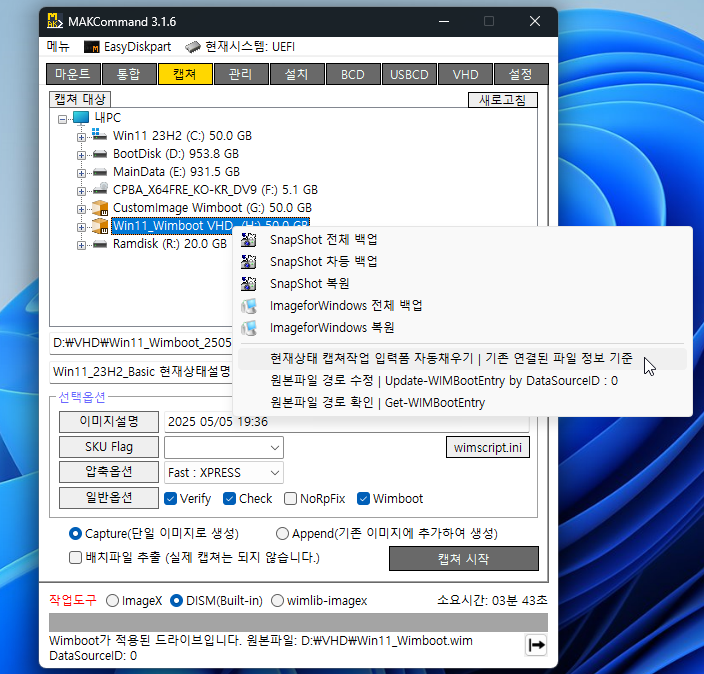Click the Windows drive icon for Win11 23H2 (C:)
The height and width of the screenshot is (674, 704).
point(99,135)
